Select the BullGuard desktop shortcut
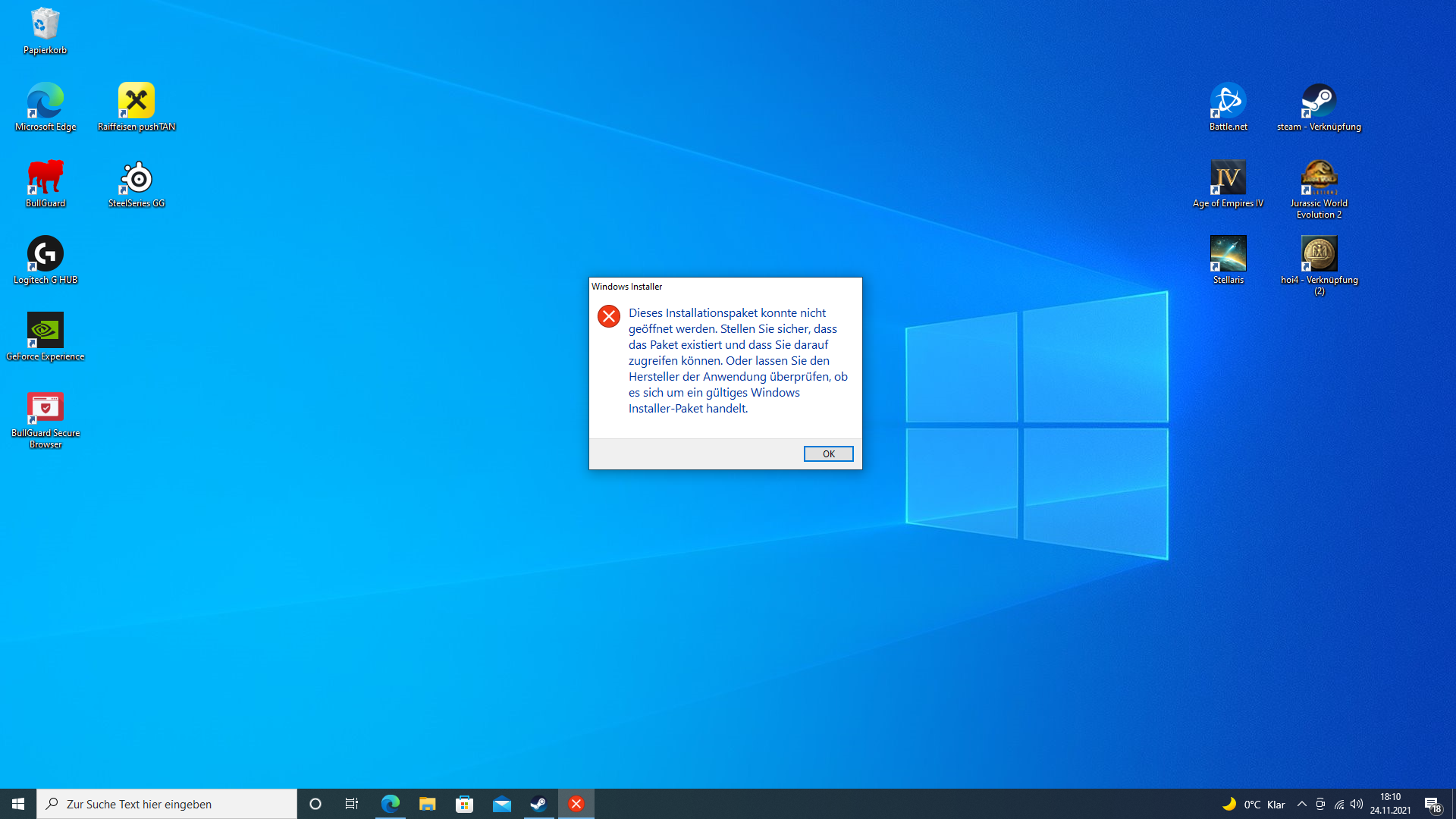Screen dimensions: 1456x819 pos(45,177)
